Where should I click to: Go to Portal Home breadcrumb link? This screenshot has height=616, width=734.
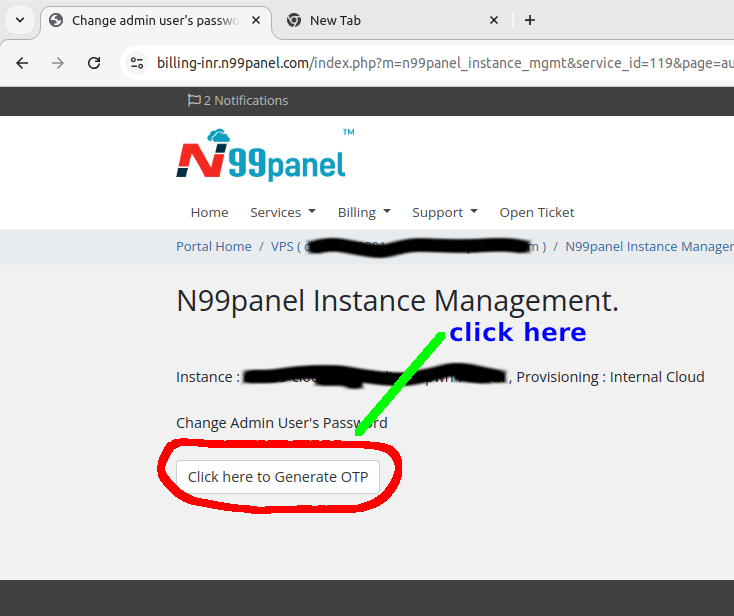[214, 246]
